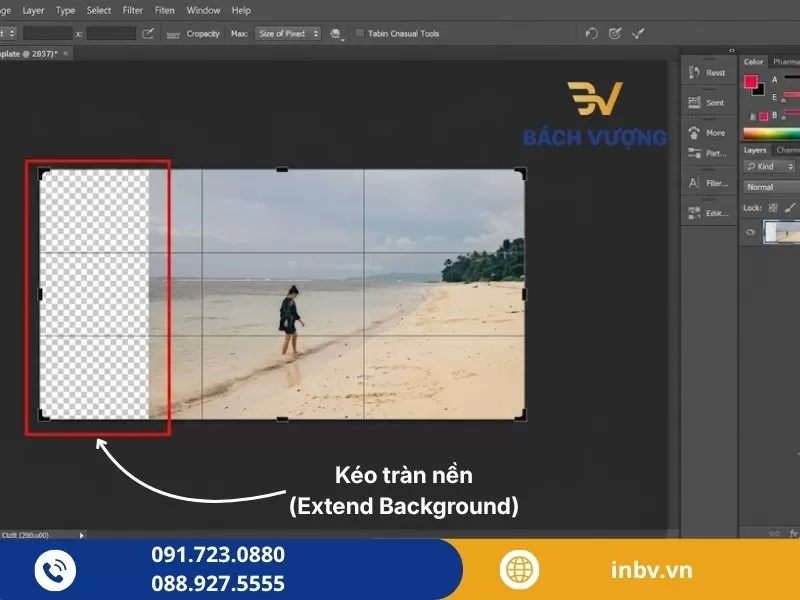Open the Resst panel icon
Image resolution: width=800 pixels, height=600 pixels.
694,72
